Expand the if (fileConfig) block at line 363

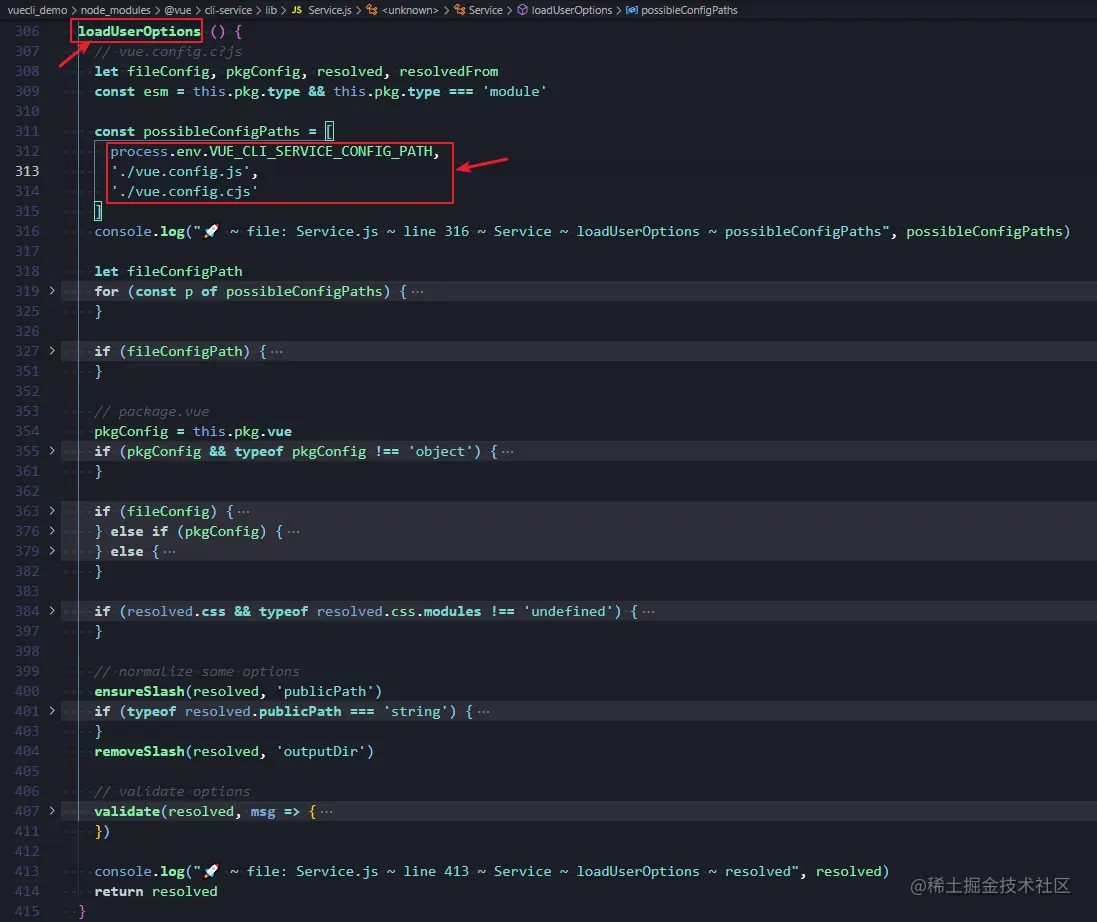click(52, 511)
